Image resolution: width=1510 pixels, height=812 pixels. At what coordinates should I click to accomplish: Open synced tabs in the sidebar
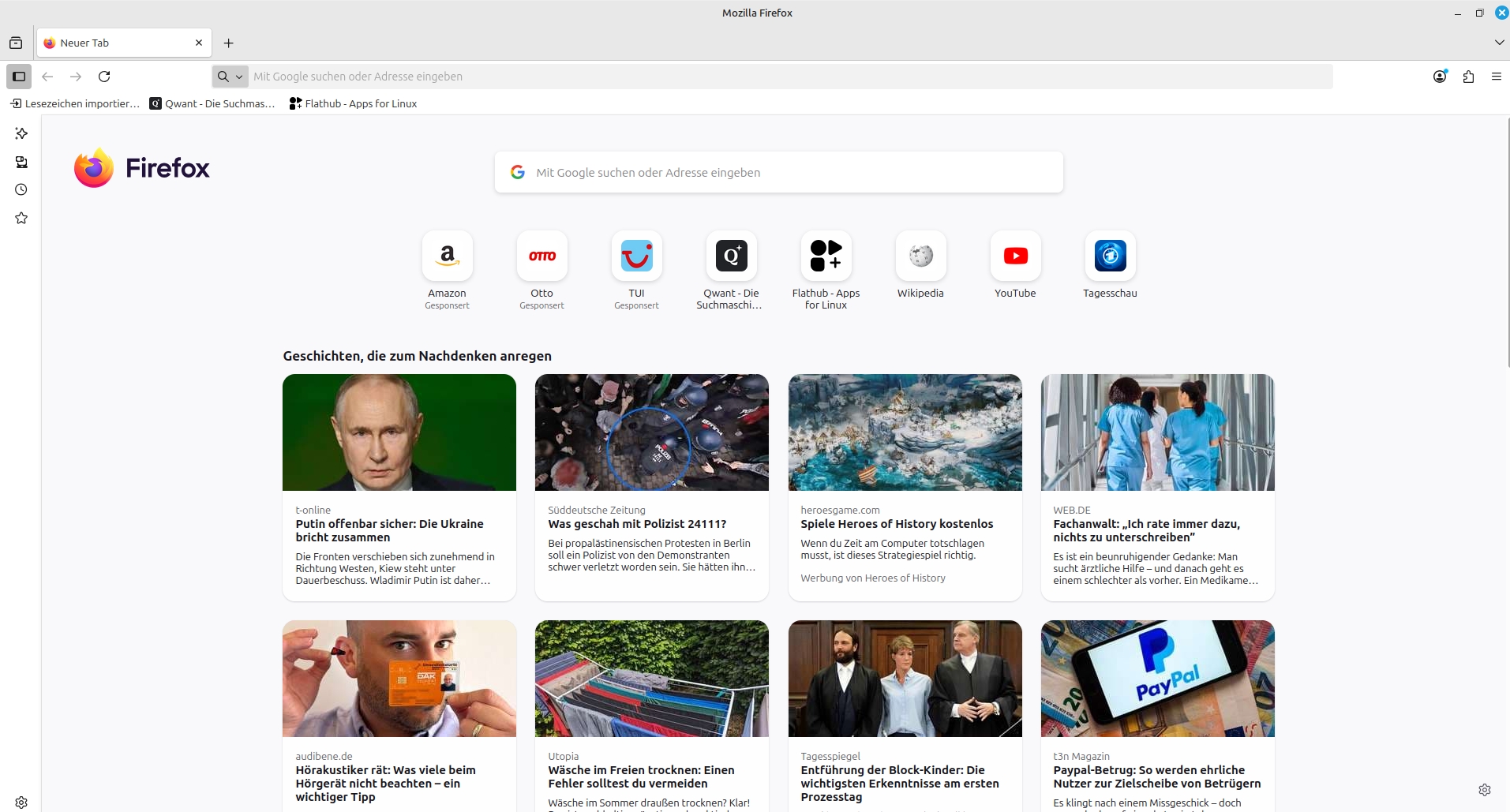tap(21, 162)
